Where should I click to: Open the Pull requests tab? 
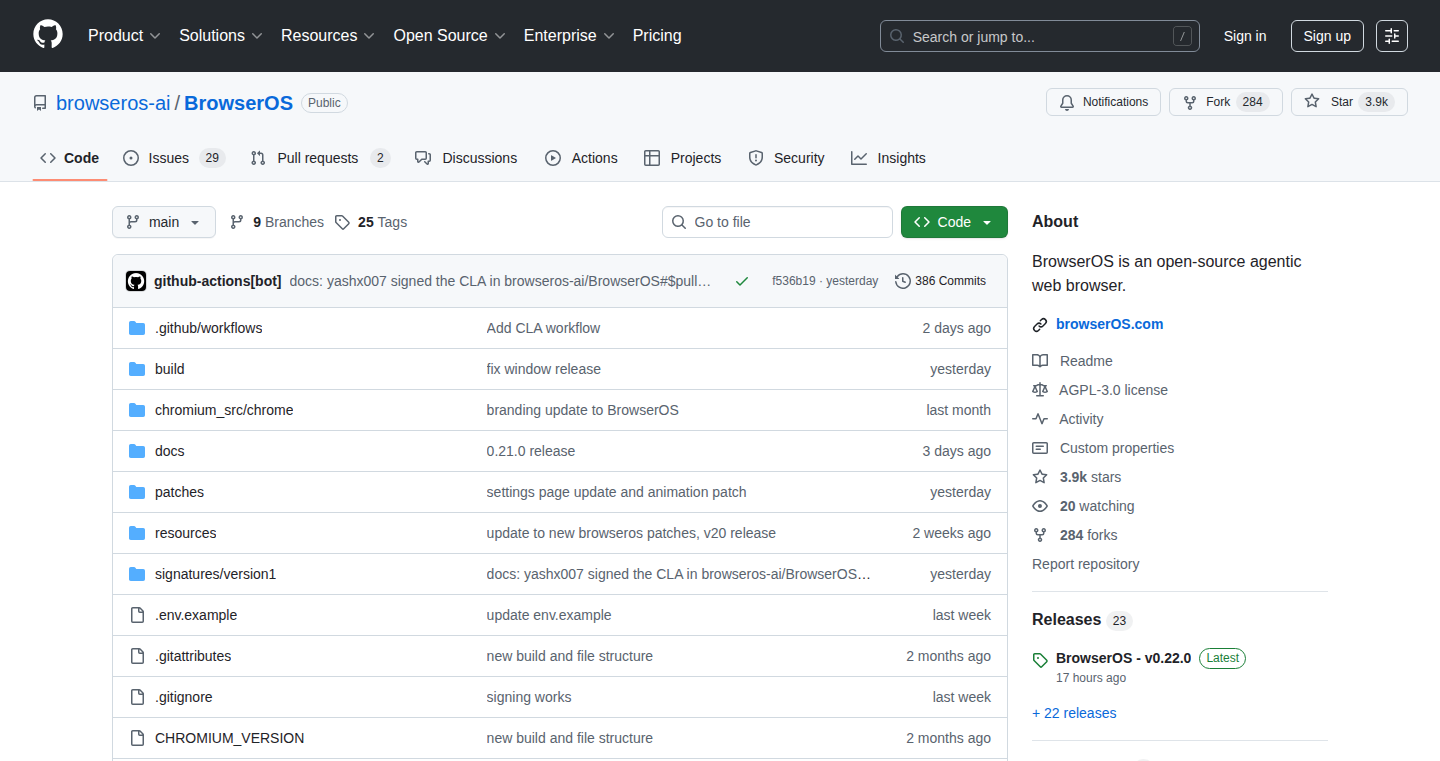coord(320,158)
